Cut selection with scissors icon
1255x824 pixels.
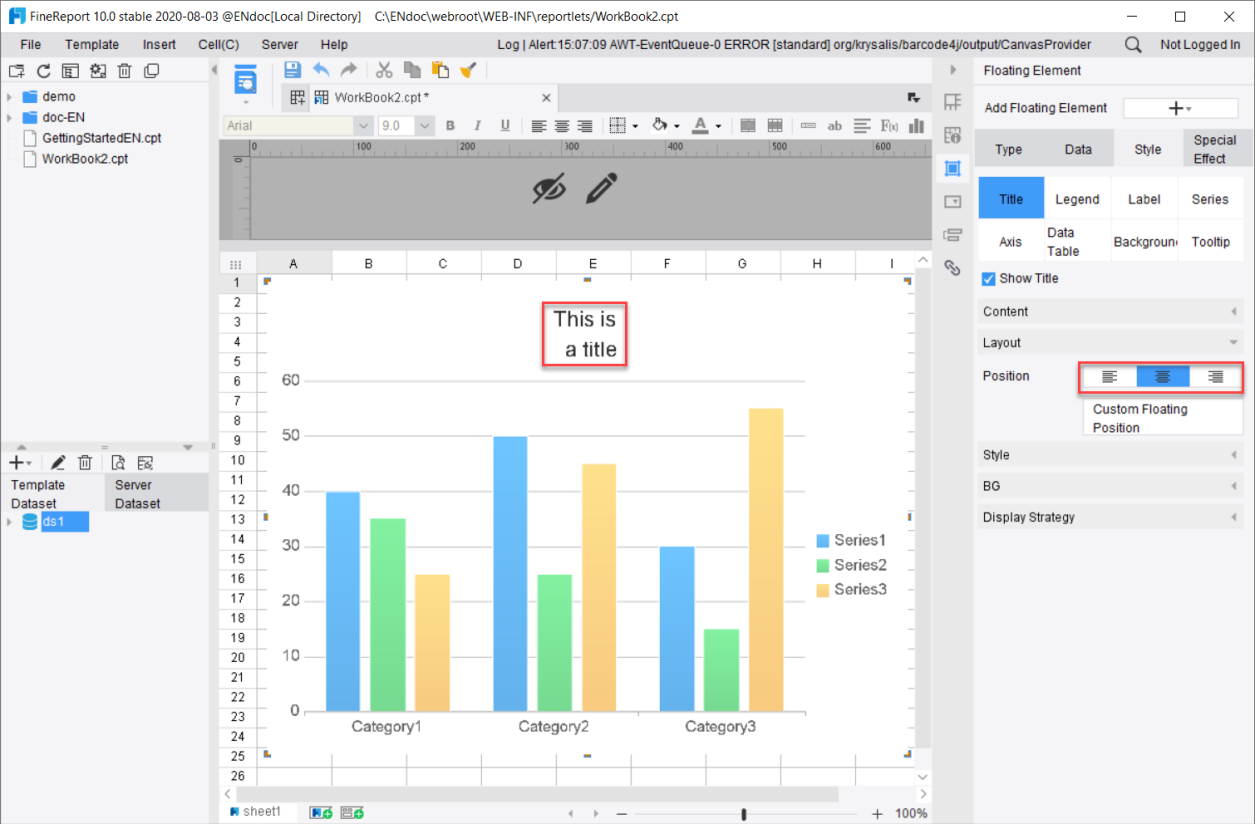(x=384, y=70)
